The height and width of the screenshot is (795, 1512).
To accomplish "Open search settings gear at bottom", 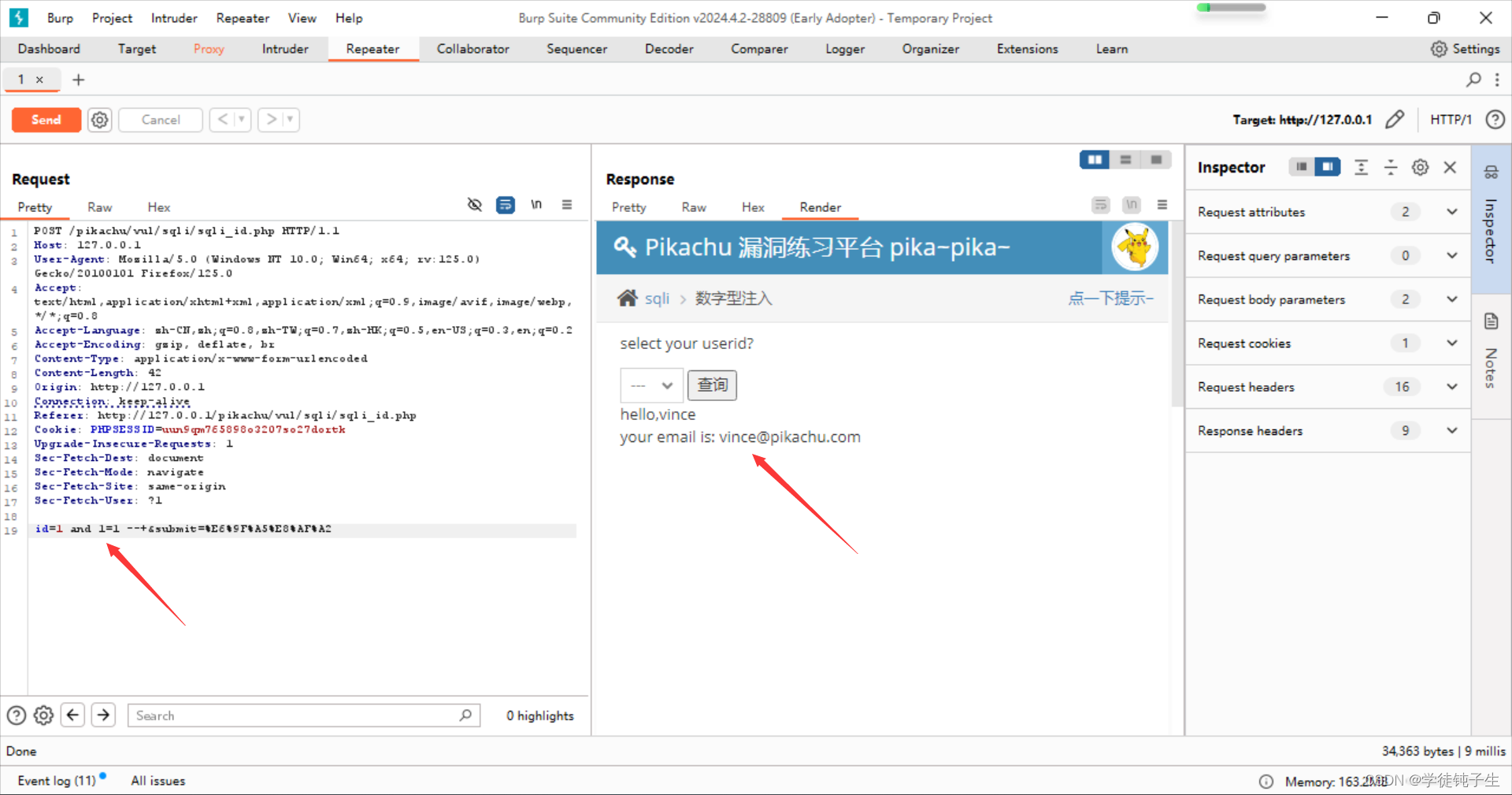I will [x=44, y=715].
